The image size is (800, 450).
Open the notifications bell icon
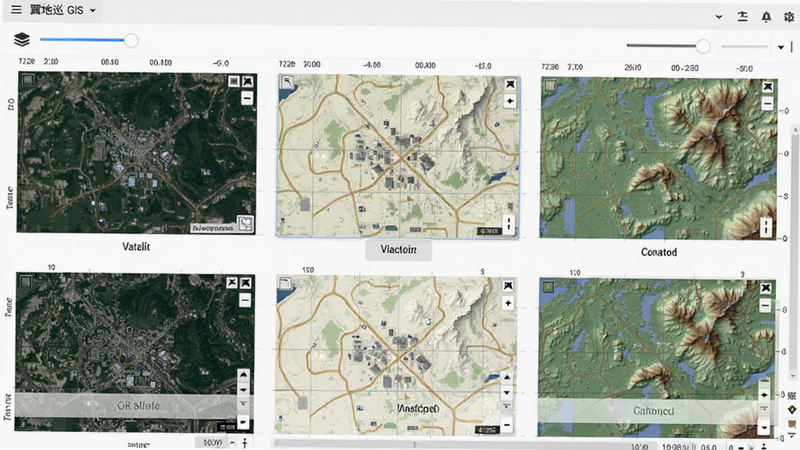pos(766,17)
